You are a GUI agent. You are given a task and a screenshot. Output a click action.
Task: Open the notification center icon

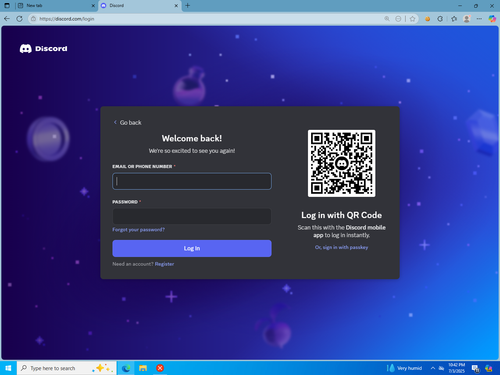476,368
